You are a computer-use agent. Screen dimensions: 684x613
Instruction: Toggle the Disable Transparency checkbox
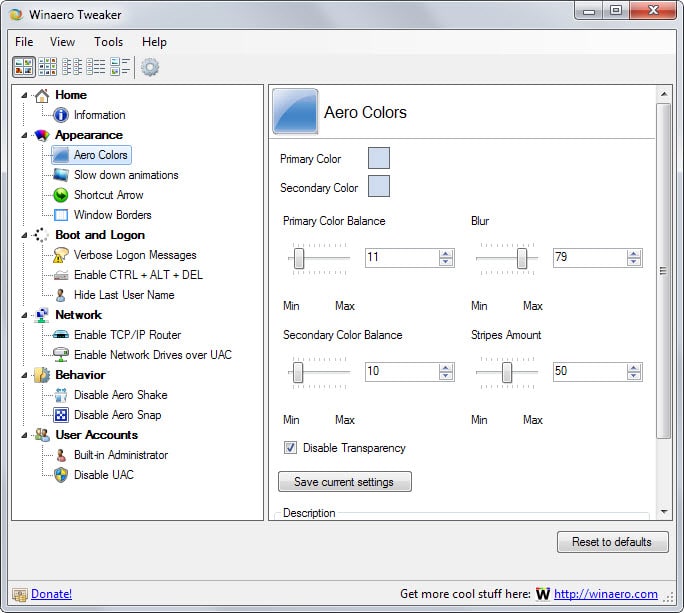(x=291, y=448)
